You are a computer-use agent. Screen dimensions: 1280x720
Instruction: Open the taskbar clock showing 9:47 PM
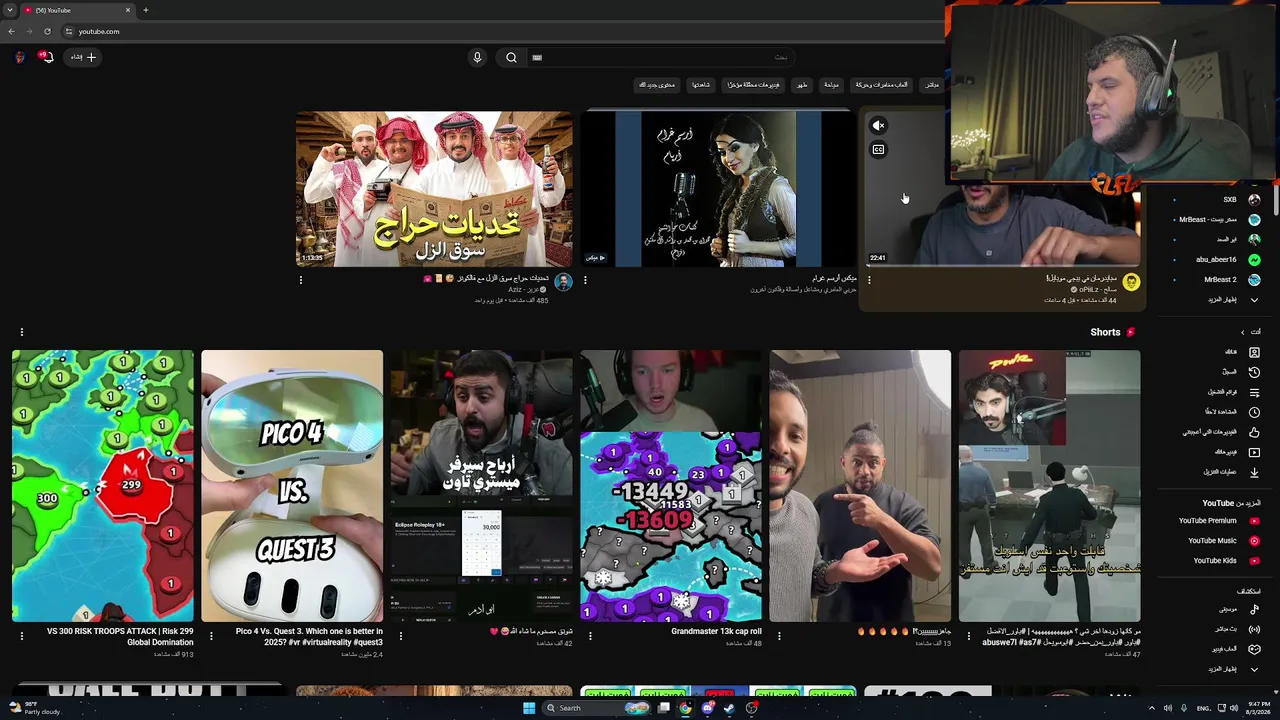(1259, 708)
